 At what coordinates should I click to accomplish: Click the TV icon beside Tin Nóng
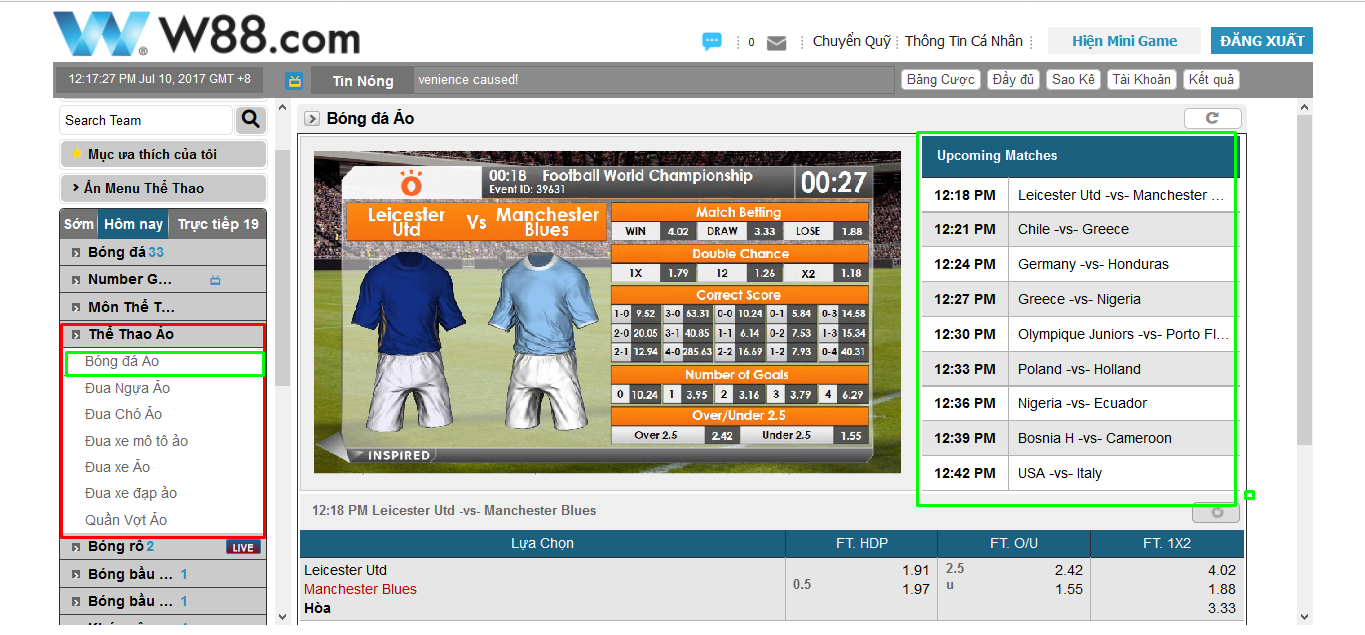295,80
